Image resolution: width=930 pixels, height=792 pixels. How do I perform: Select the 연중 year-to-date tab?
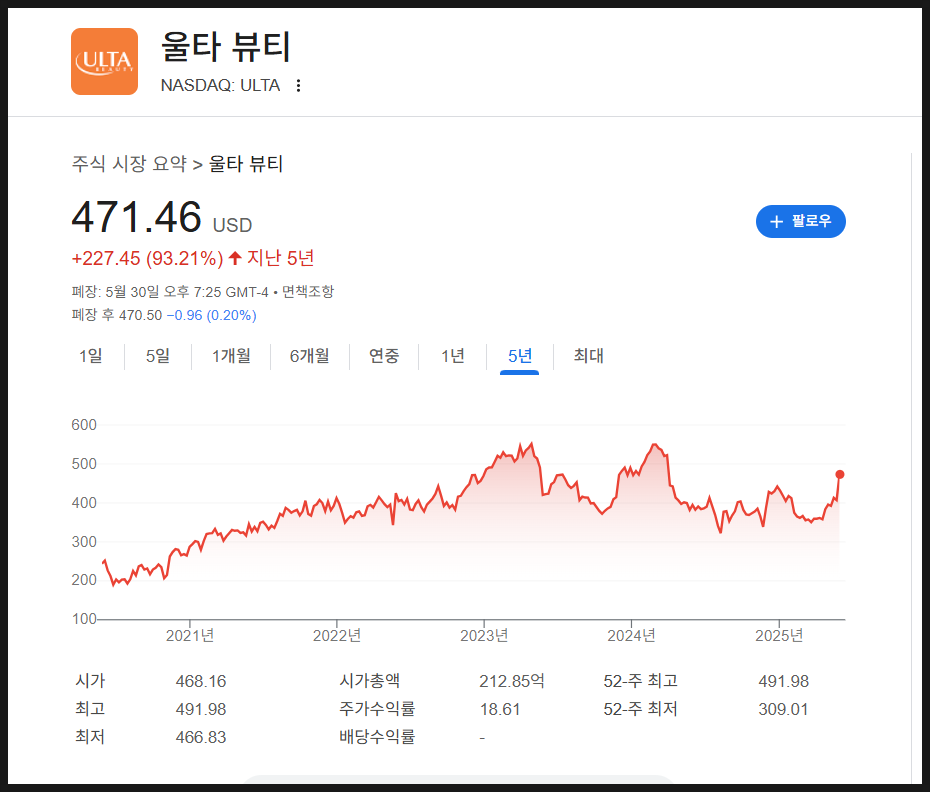click(384, 356)
